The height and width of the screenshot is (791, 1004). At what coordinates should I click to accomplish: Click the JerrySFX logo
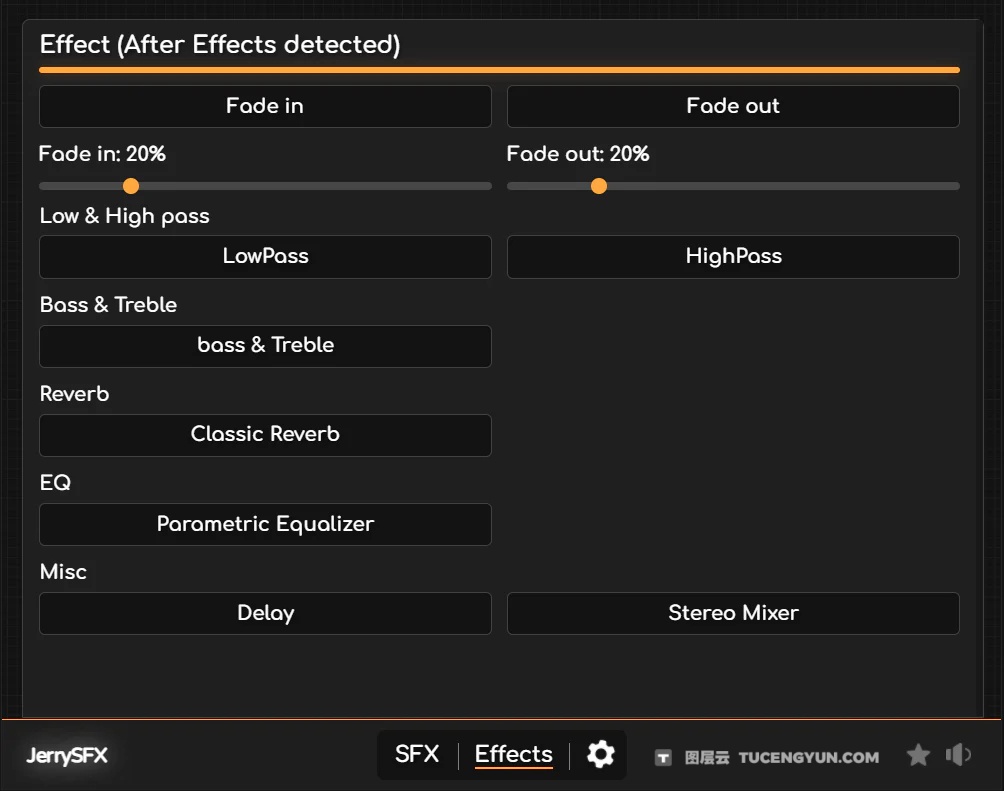click(x=67, y=755)
